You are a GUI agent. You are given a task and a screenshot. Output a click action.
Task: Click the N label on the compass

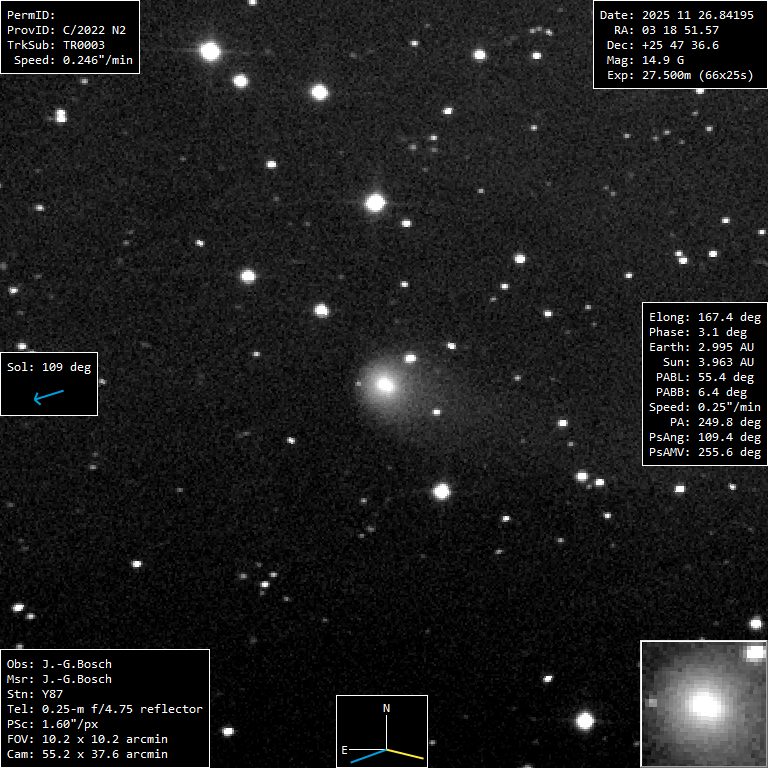coord(387,709)
